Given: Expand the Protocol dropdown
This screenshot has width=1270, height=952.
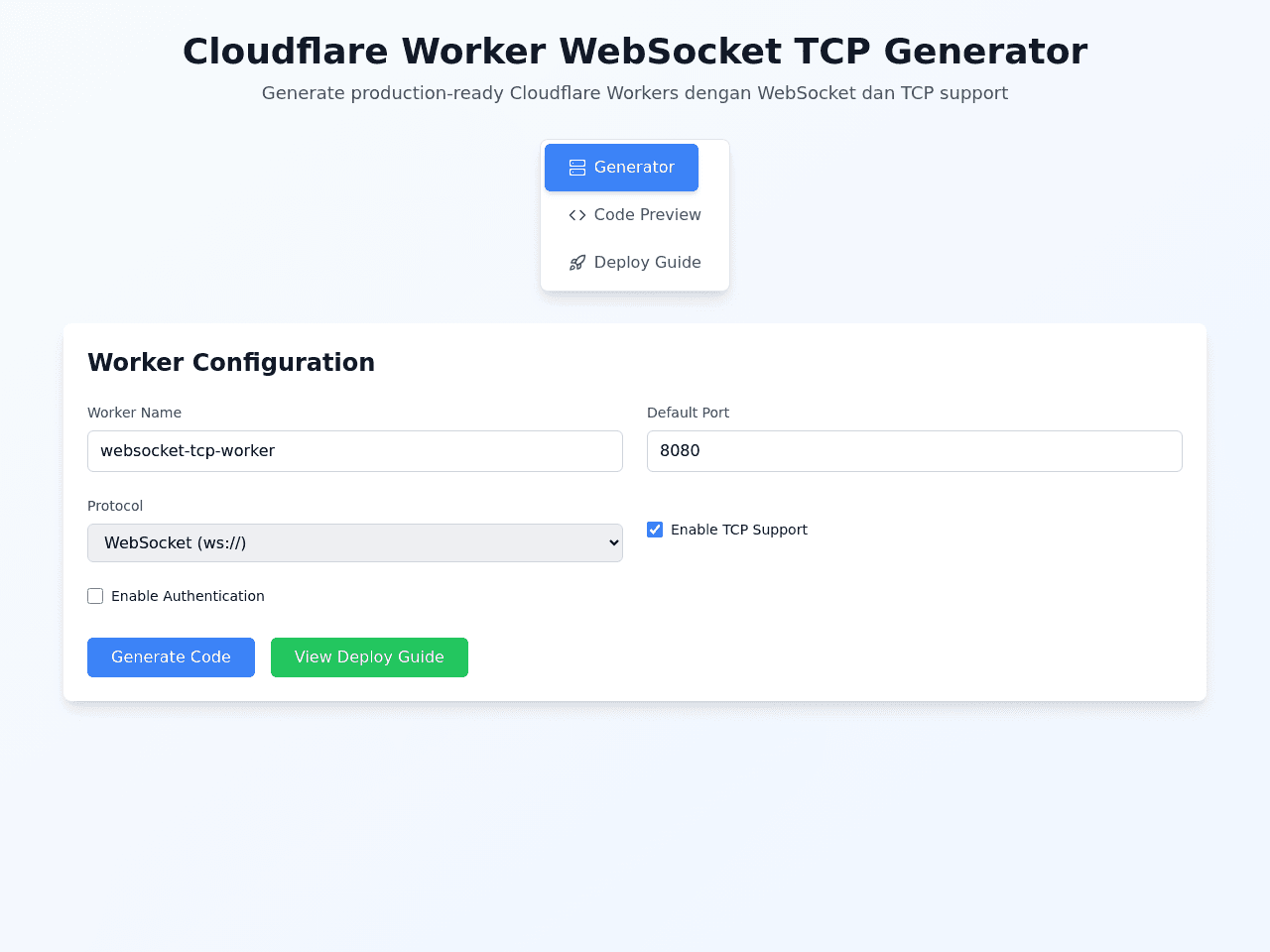Looking at the screenshot, I should coord(355,542).
